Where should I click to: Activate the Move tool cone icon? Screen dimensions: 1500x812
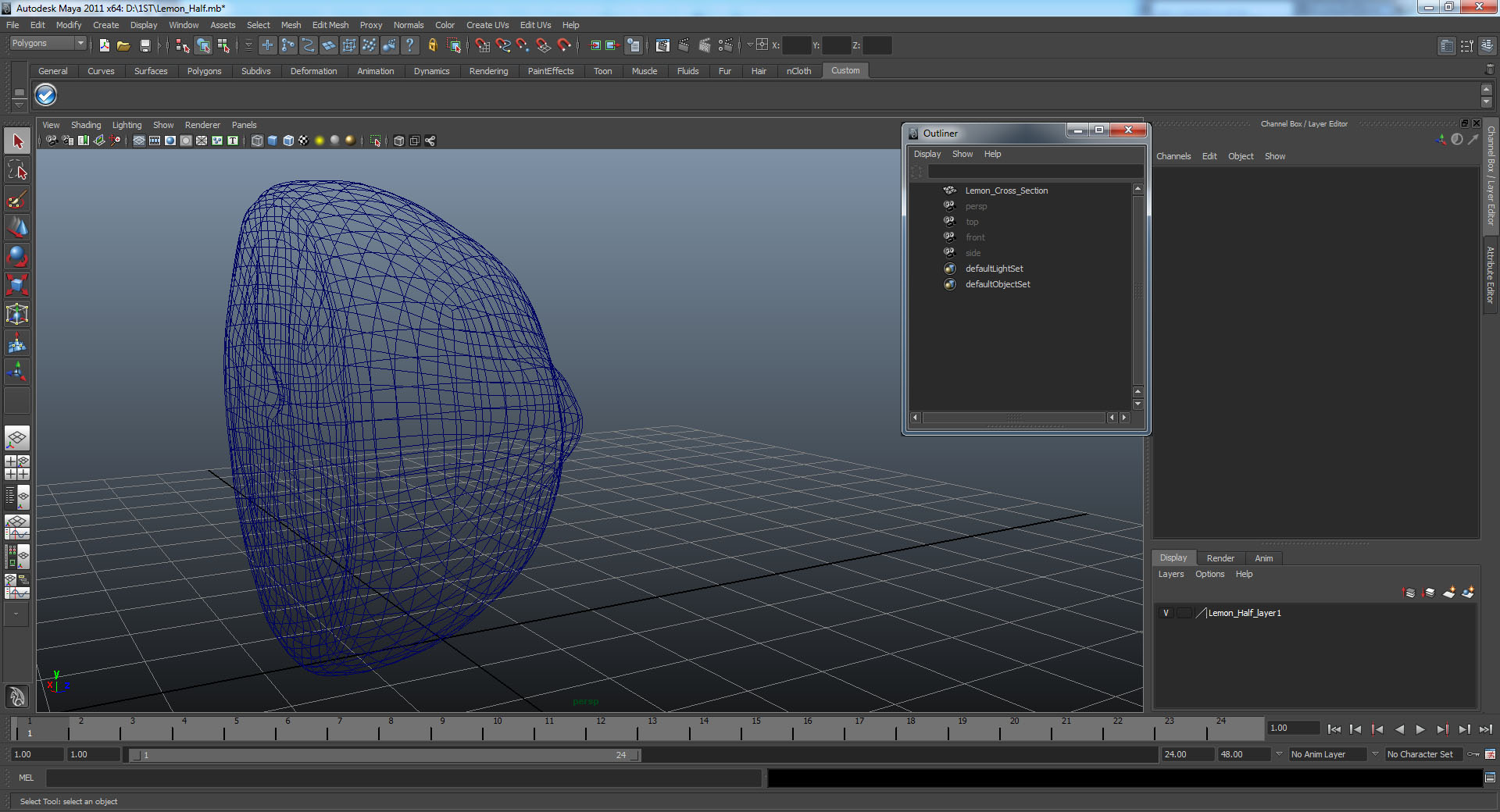click(17, 228)
